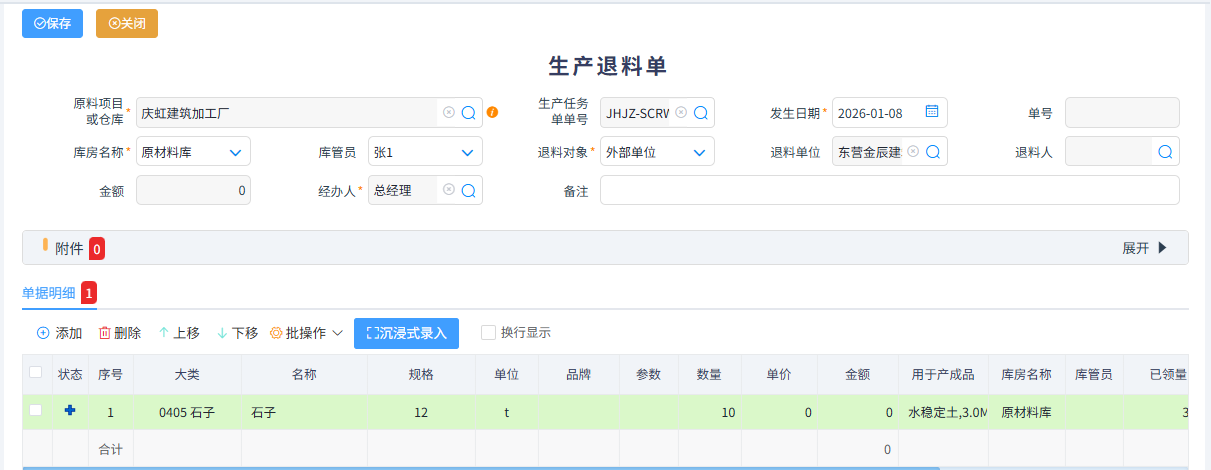Click the 沉浸式录入 button
Viewport: 1211px width, 470px height.
pyautogui.click(x=406, y=333)
